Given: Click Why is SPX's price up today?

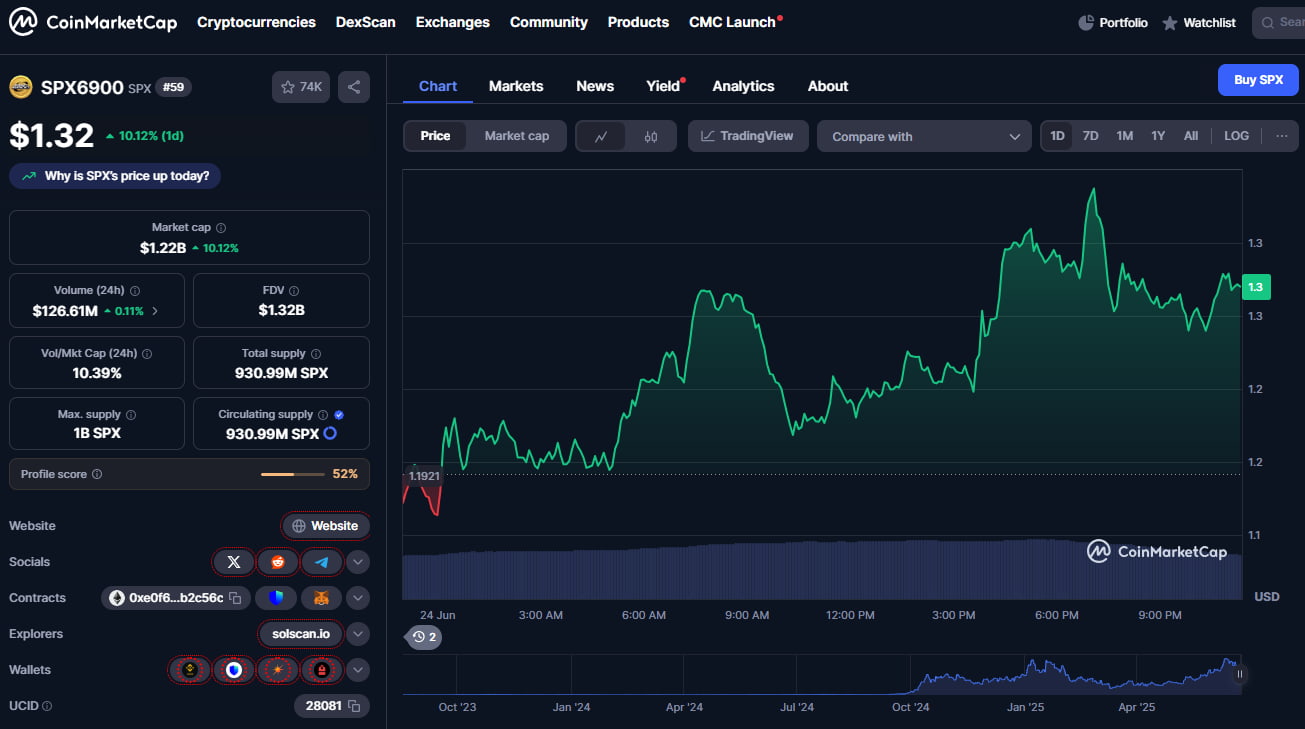Looking at the screenshot, I should 115,176.
